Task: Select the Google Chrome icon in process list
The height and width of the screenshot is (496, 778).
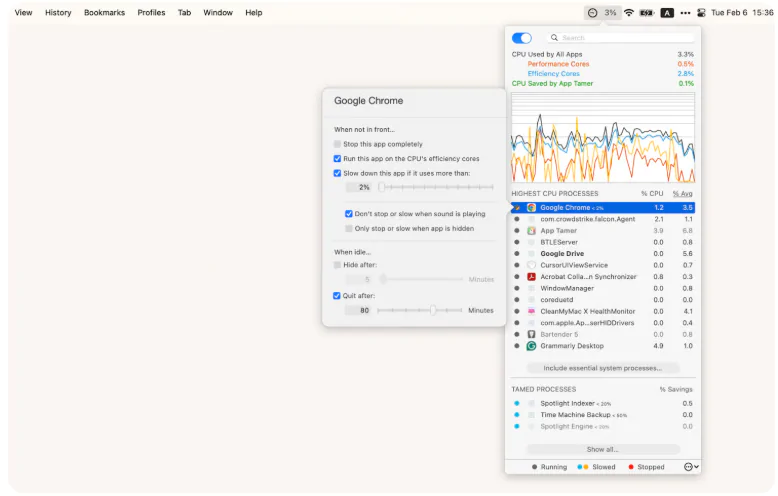Action: pyautogui.click(x=531, y=208)
